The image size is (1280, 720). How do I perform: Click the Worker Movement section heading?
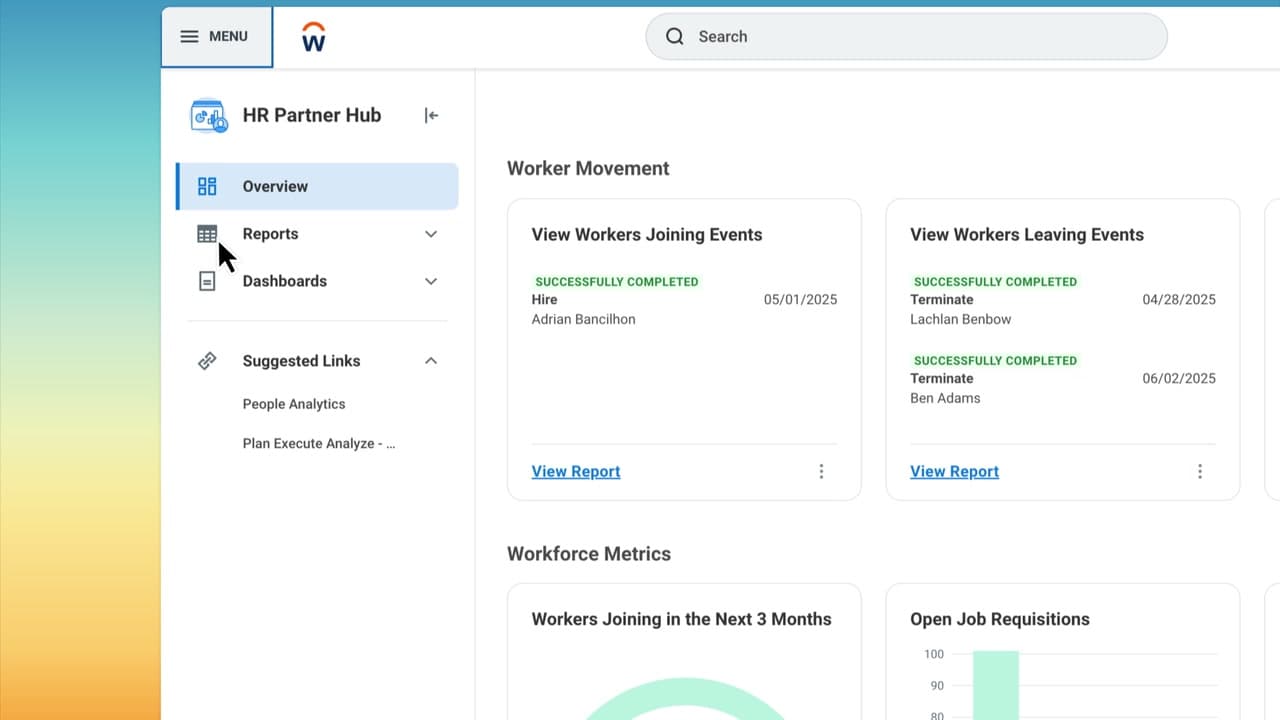[588, 168]
